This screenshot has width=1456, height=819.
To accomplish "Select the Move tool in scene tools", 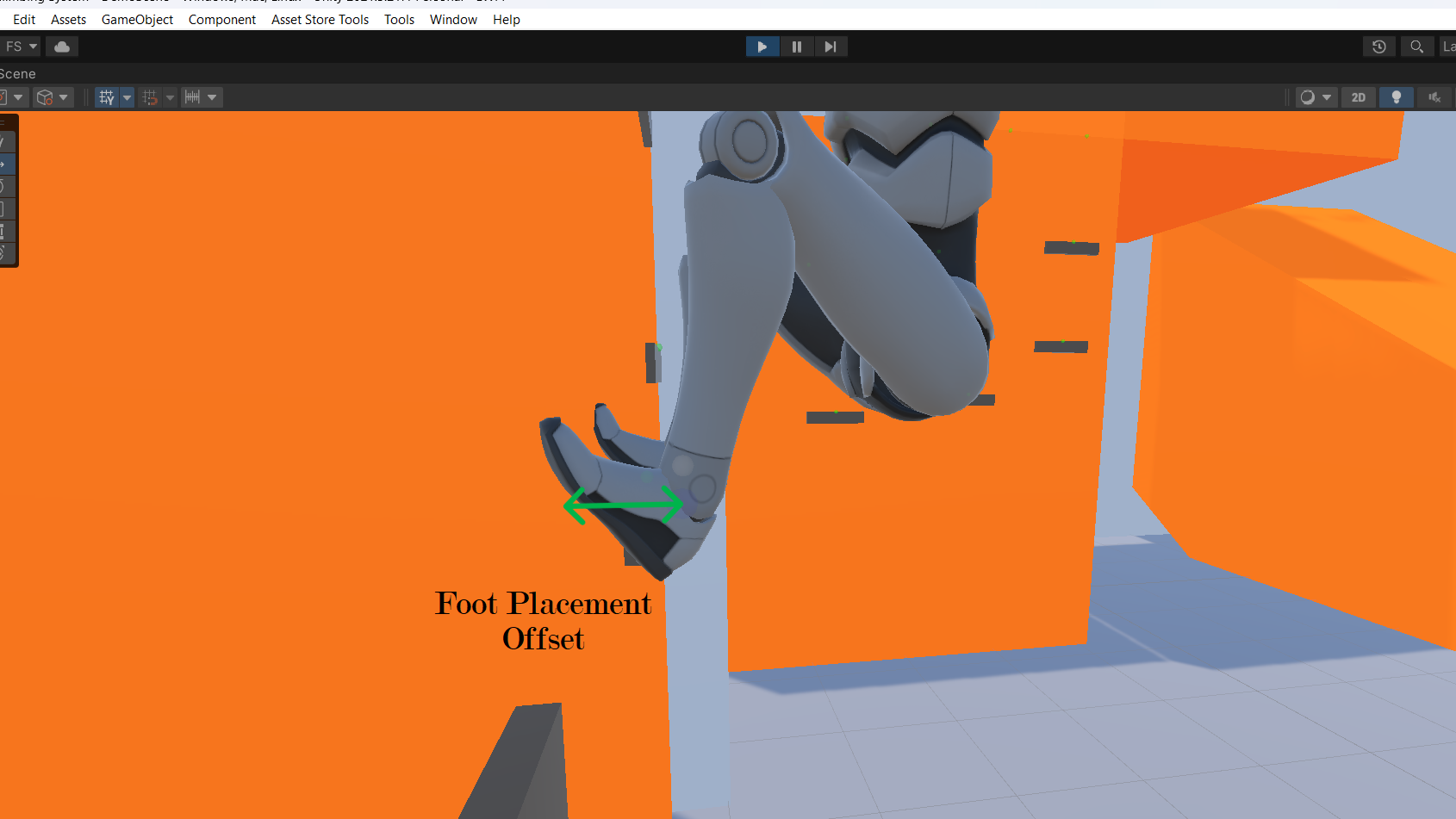I will [x=4, y=164].
